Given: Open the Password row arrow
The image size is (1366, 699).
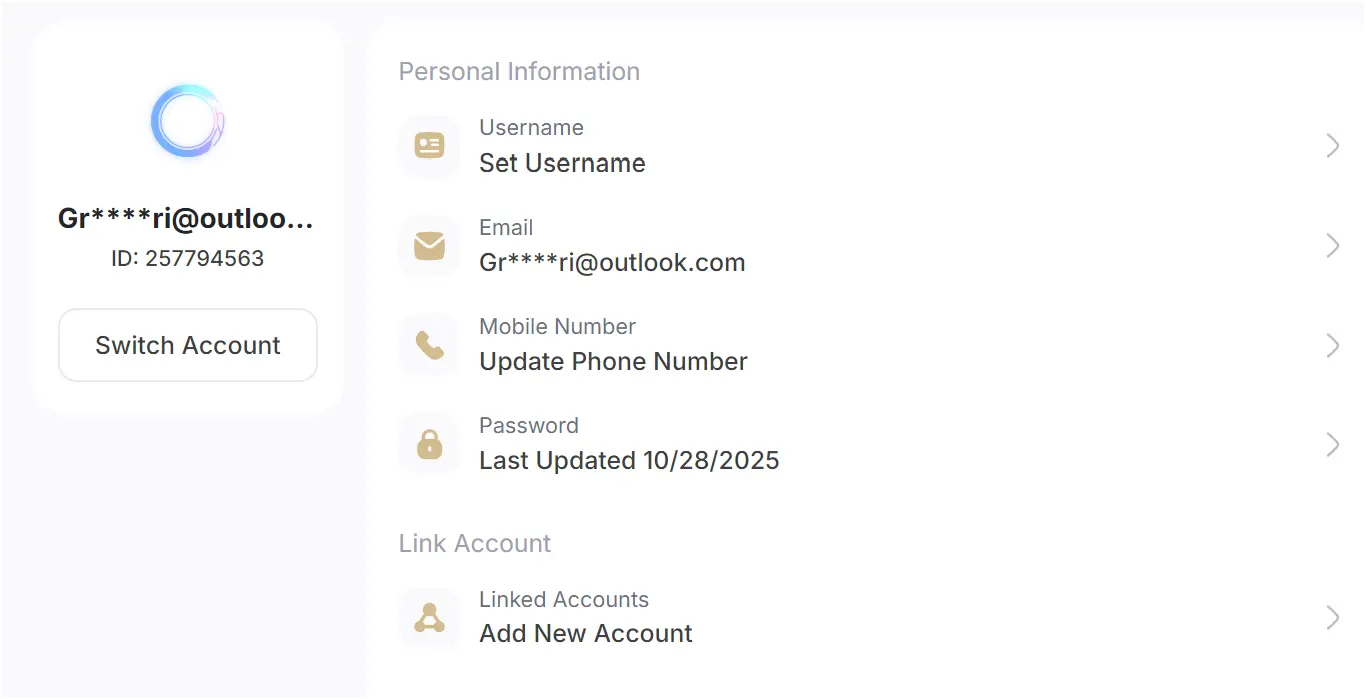Looking at the screenshot, I should (x=1332, y=444).
